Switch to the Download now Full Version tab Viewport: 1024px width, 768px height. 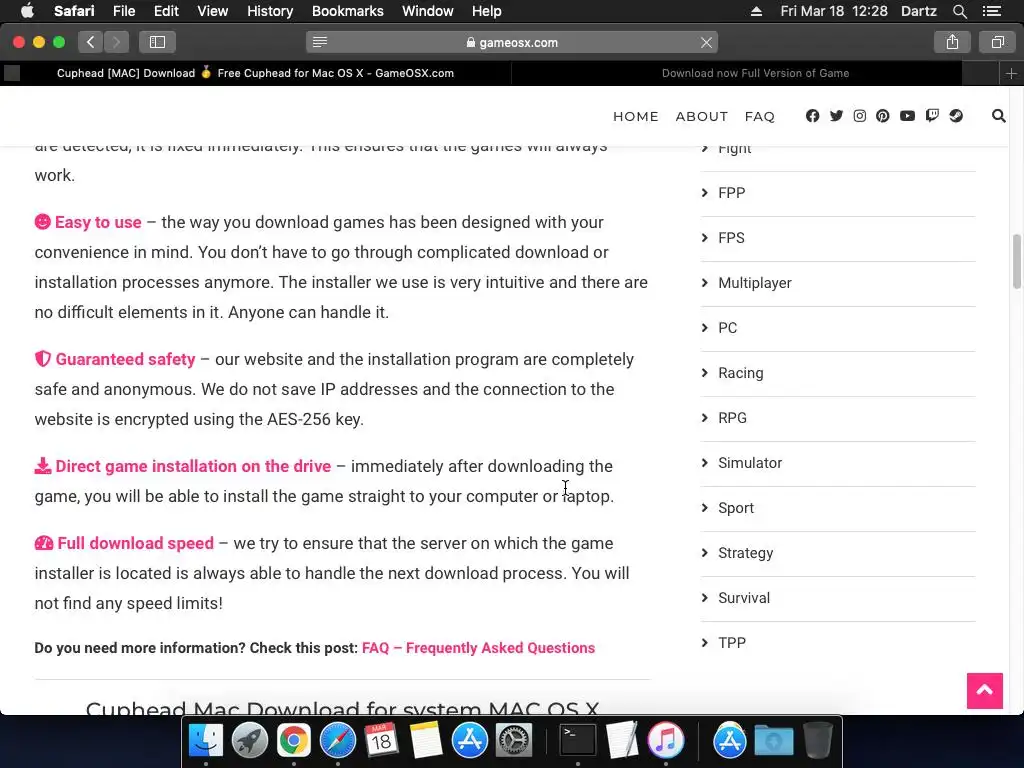pyautogui.click(x=755, y=73)
